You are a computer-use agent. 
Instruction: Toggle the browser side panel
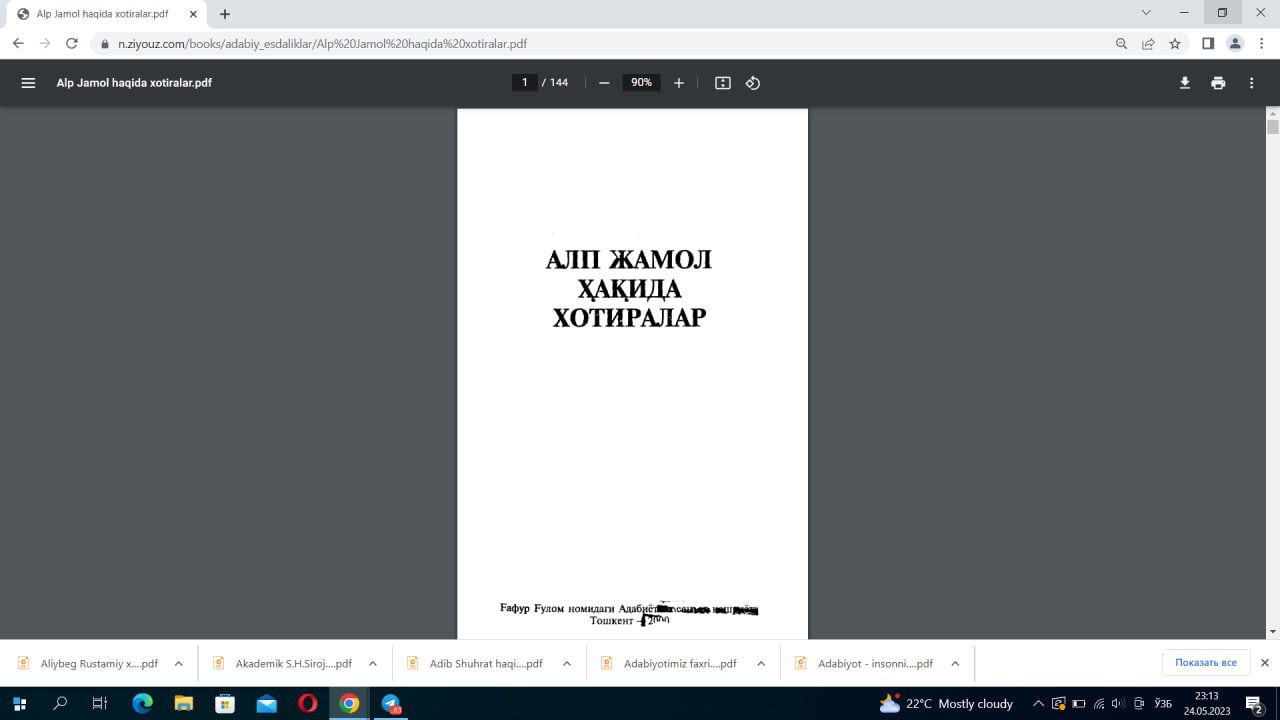(x=1208, y=44)
